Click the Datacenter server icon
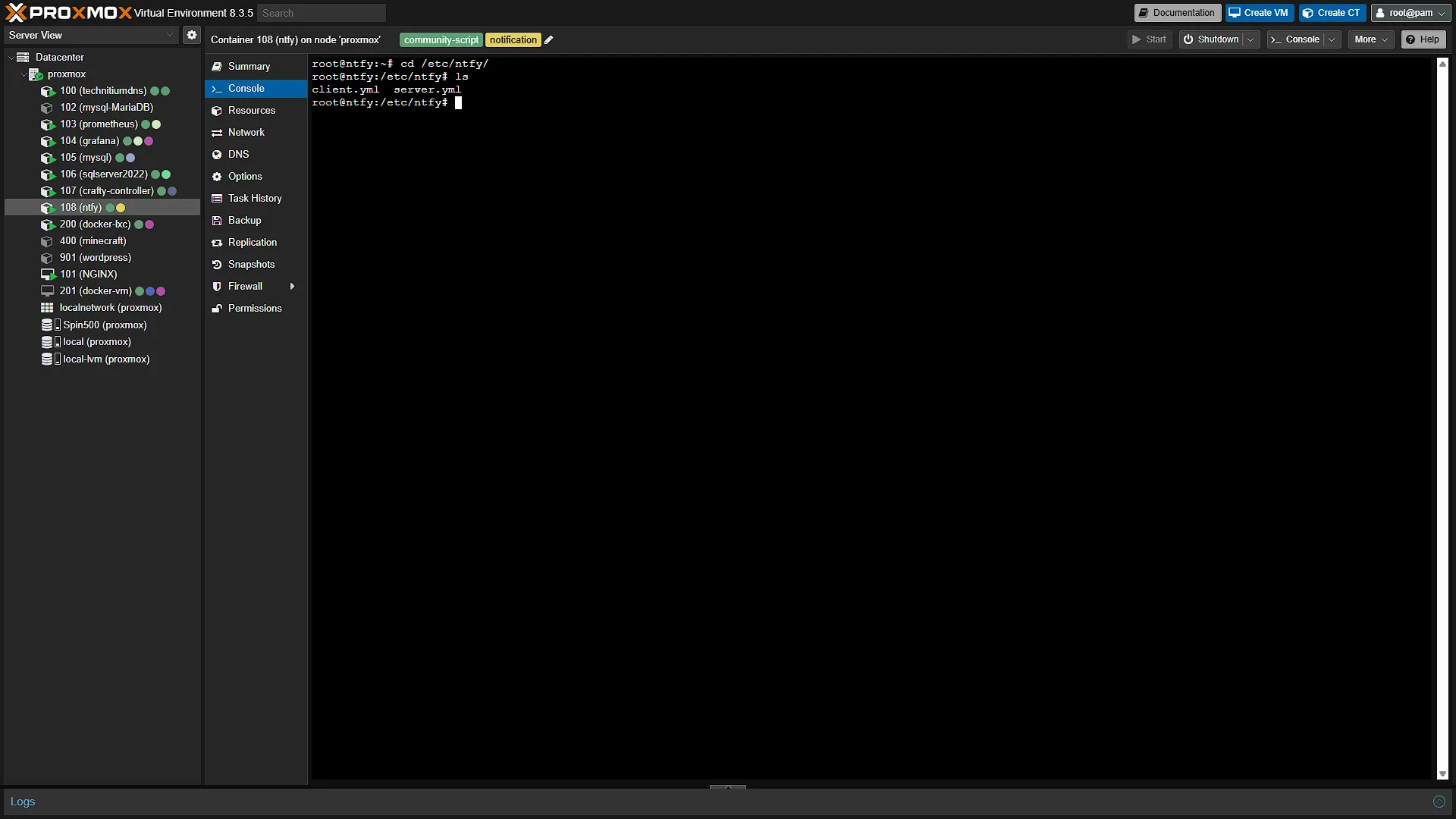 pos(23,58)
